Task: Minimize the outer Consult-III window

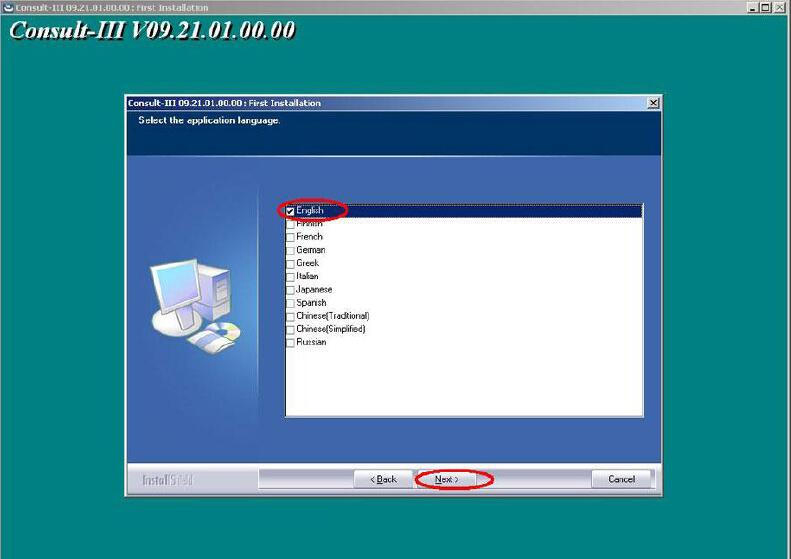Action: (753, 7)
